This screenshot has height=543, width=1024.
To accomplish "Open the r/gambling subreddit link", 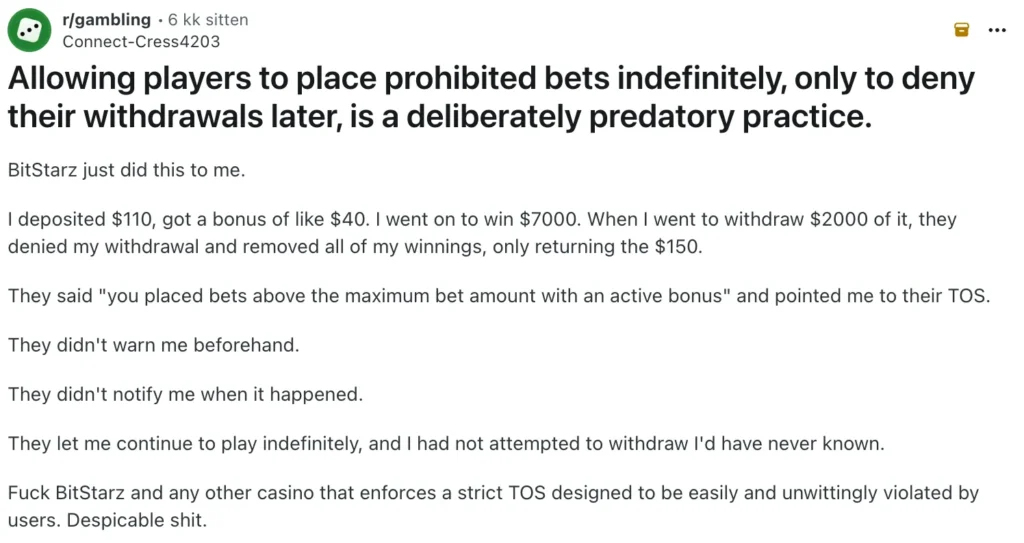I will click(106, 20).
